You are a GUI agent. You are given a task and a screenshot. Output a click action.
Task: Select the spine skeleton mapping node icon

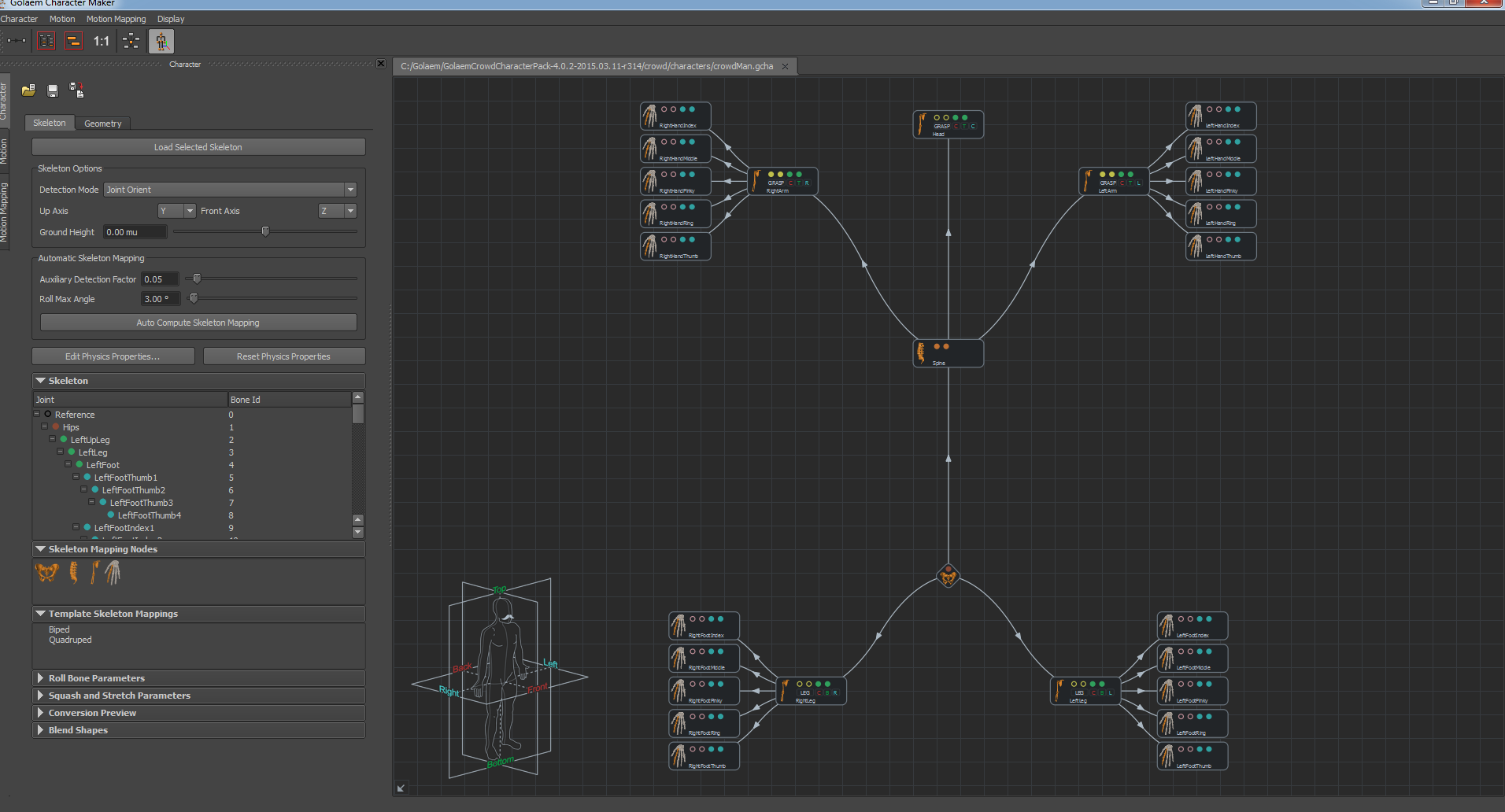(73, 573)
